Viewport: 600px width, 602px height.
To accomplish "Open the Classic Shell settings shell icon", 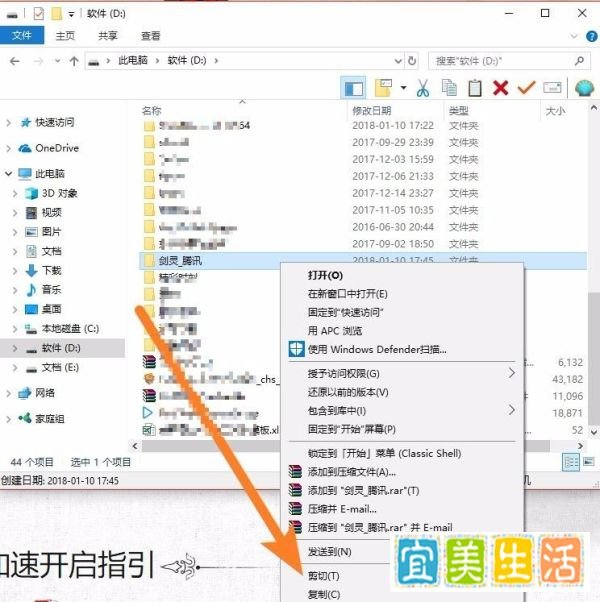I will tap(584, 88).
